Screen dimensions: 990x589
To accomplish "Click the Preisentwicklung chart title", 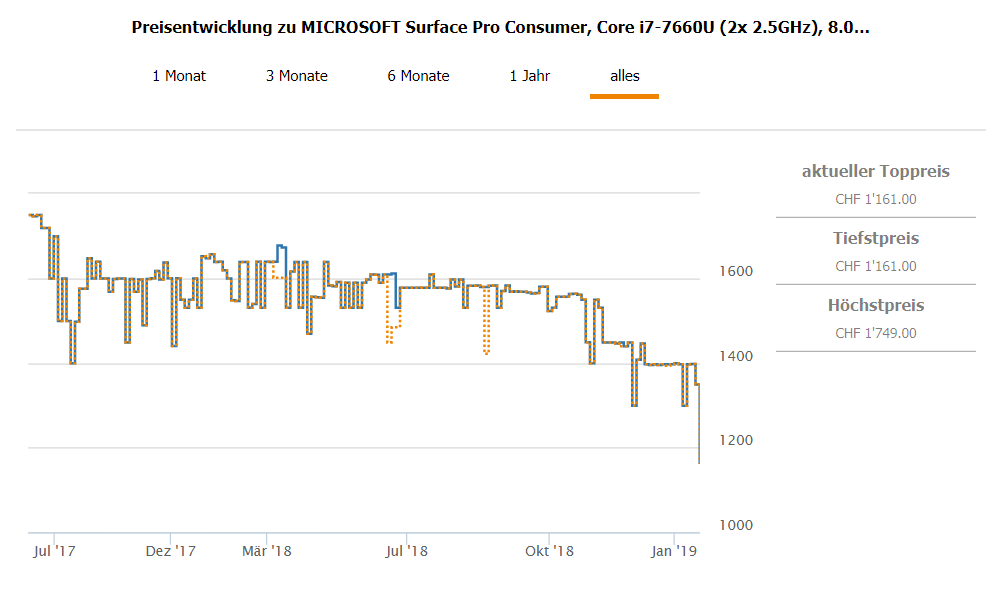I will tap(500, 27).
